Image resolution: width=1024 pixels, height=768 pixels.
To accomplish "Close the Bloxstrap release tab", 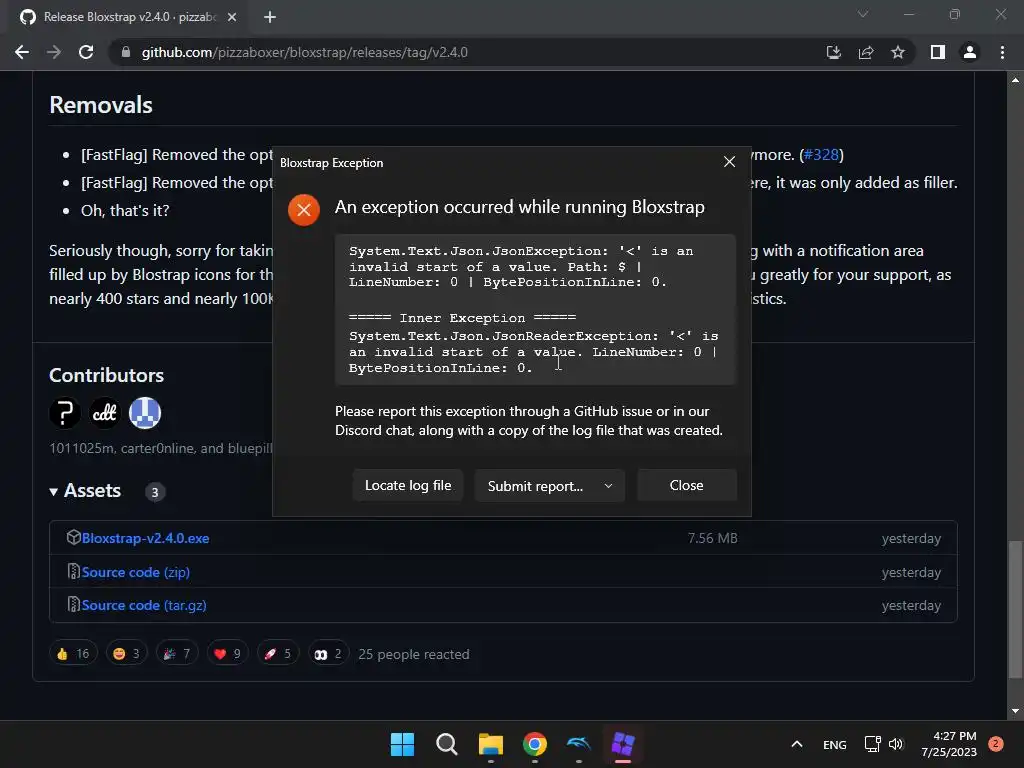I will [x=232, y=17].
